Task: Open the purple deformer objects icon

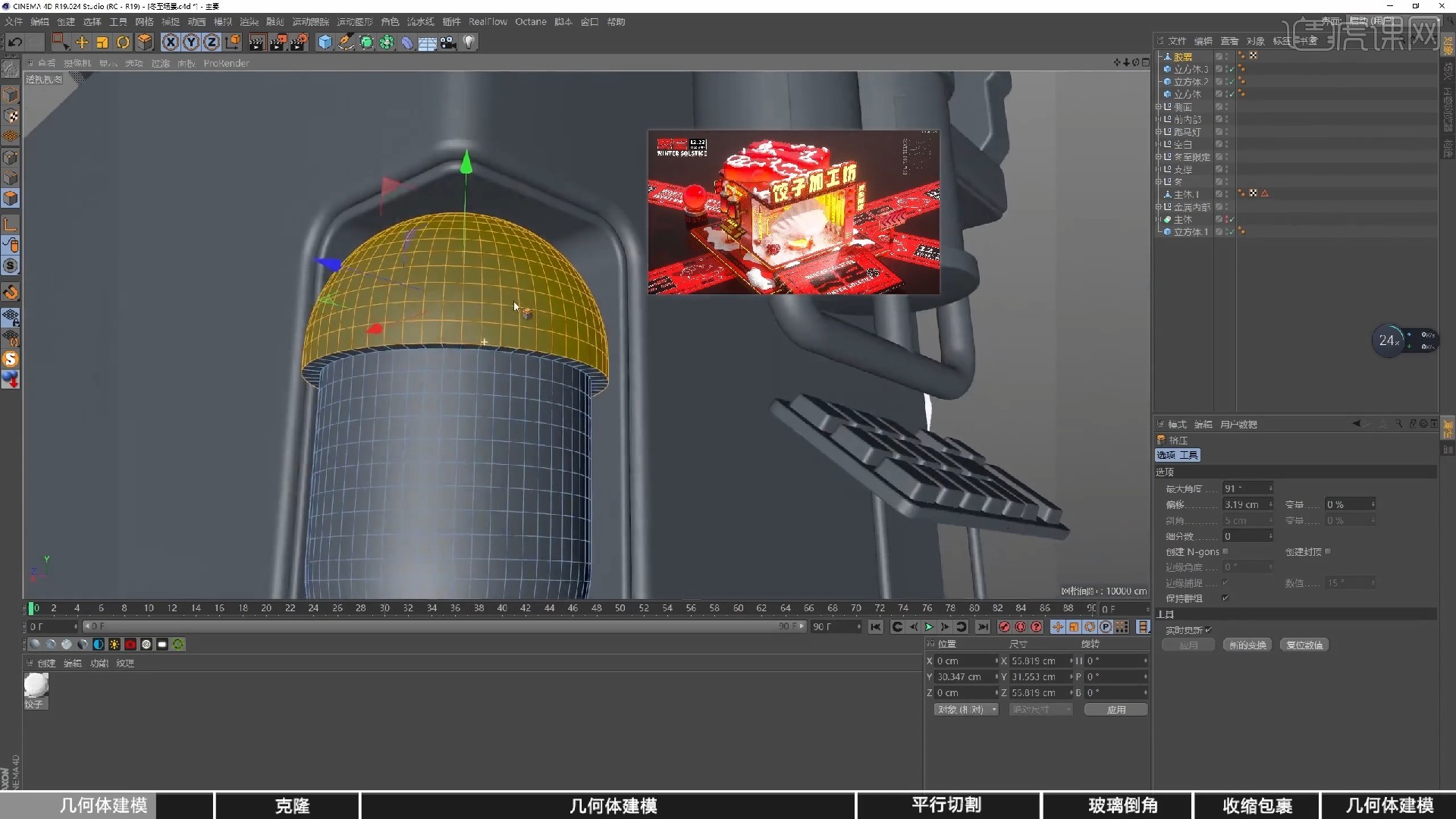Action: click(x=407, y=42)
